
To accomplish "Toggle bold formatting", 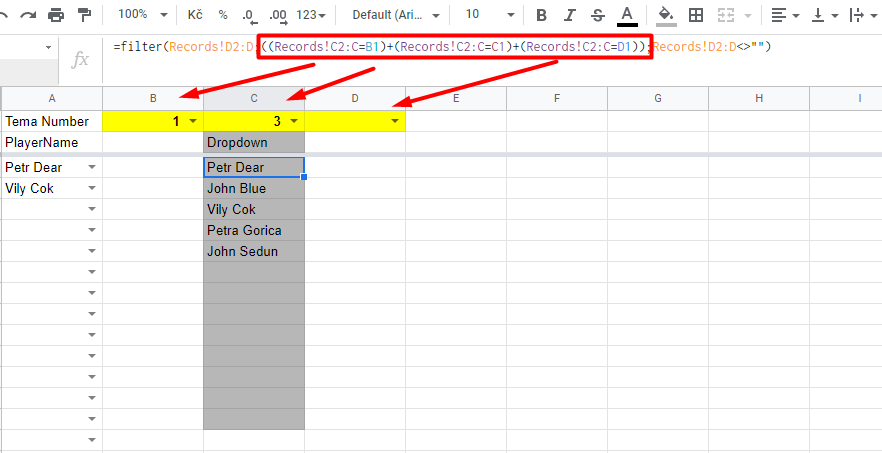I will [x=542, y=16].
